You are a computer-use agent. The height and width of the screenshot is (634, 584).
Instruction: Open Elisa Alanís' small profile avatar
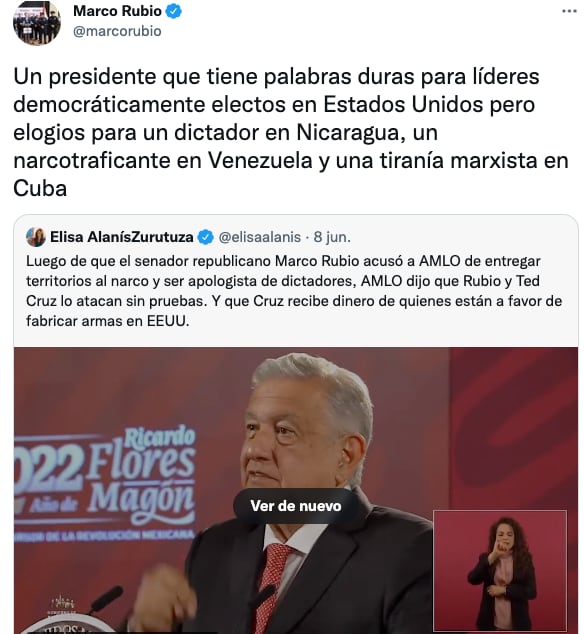tap(36, 237)
